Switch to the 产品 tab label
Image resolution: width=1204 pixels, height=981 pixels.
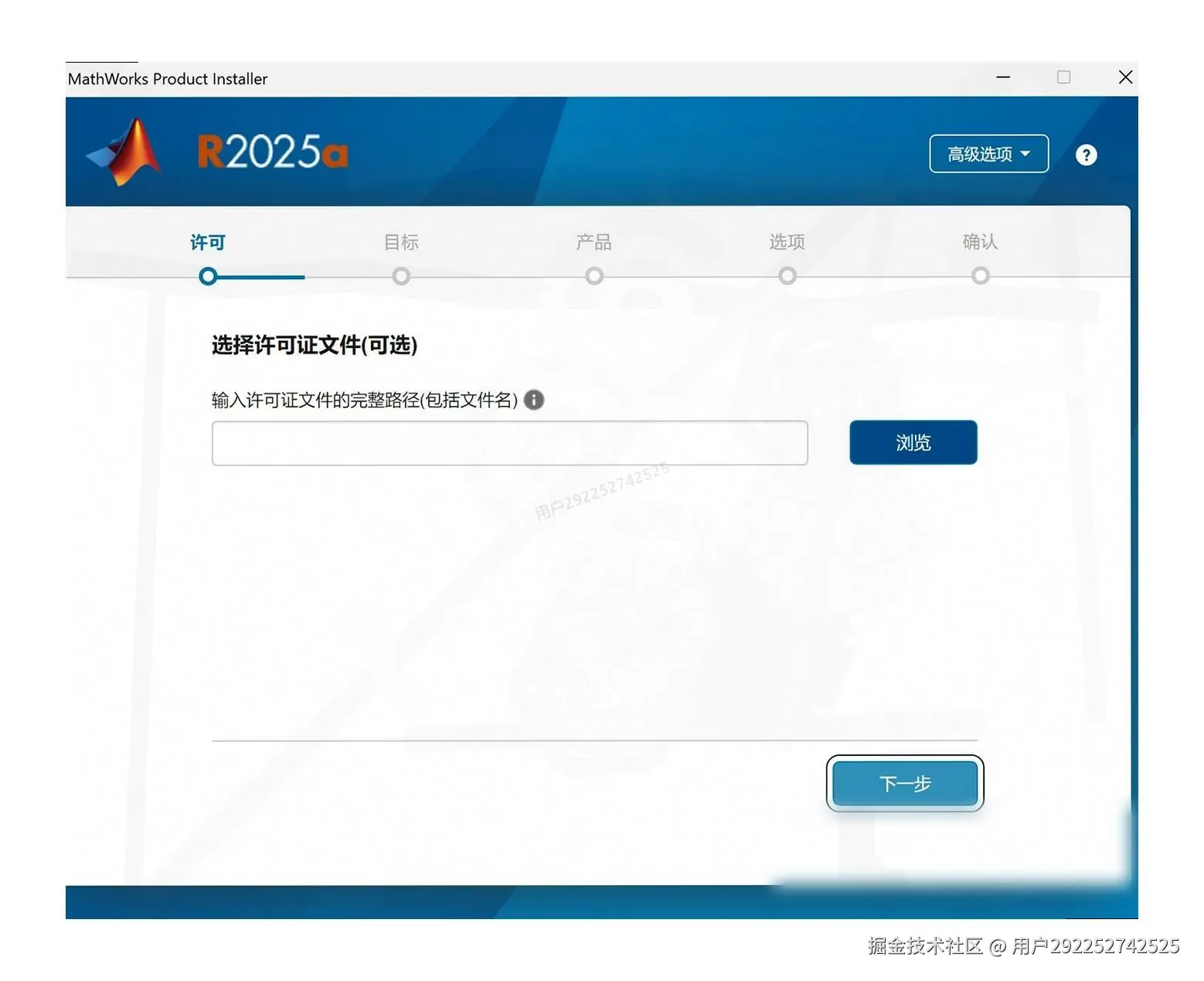click(x=593, y=241)
